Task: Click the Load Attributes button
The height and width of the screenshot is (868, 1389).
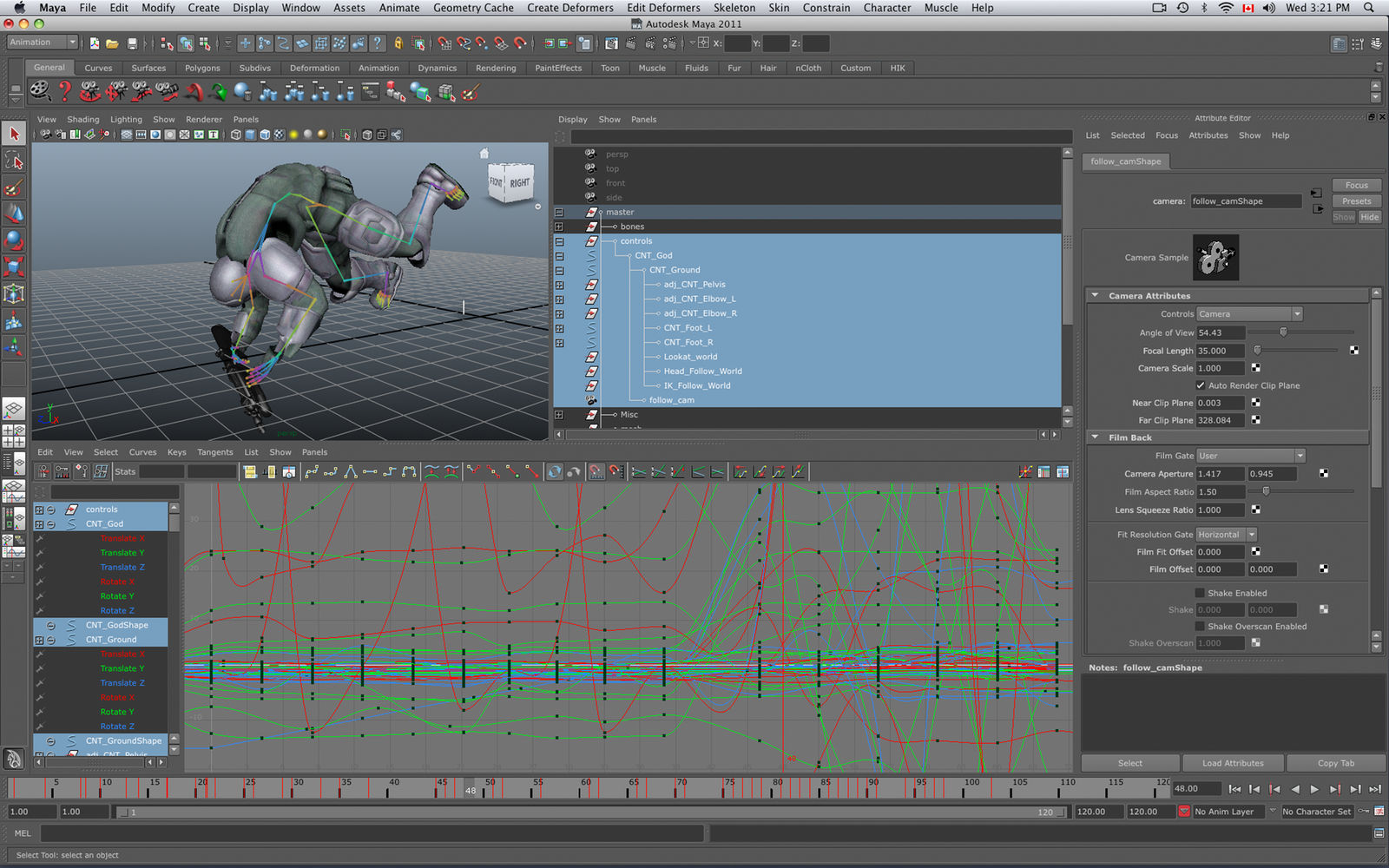Action: (1233, 763)
